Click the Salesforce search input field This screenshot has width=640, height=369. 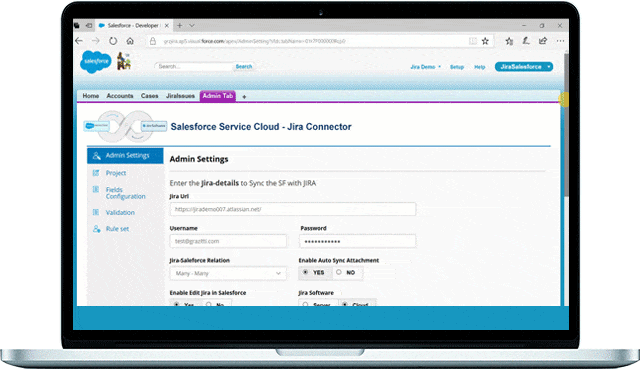pyautogui.click(x=194, y=67)
